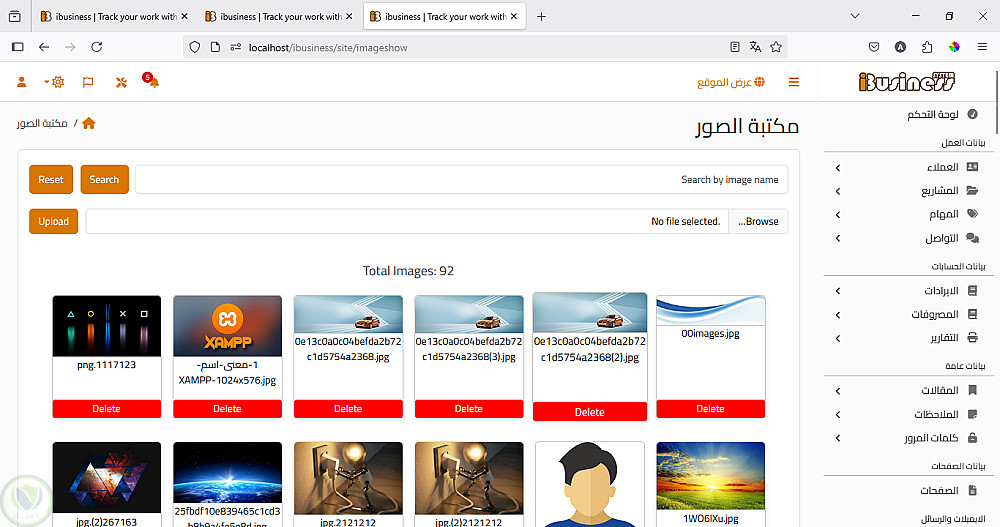
Task: Click the التقارير printer icon
Action: coord(973,338)
